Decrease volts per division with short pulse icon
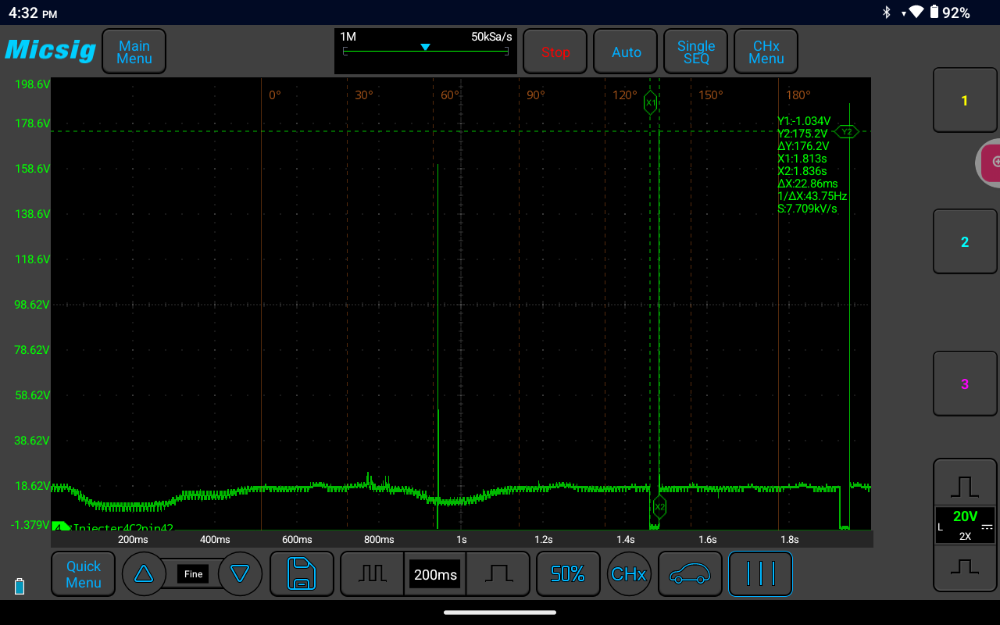This screenshot has height=625, width=1000. point(965,567)
